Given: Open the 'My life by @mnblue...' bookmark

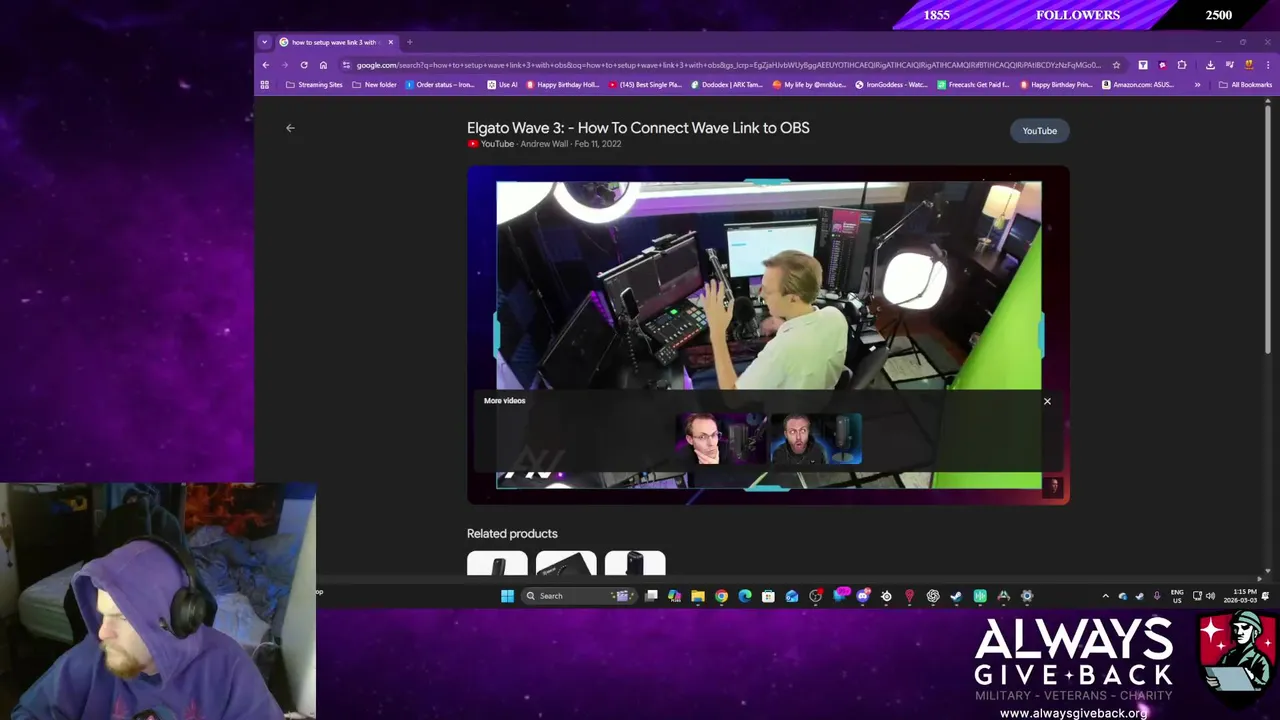Looking at the screenshot, I should pyautogui.click(x=809, y=85).
